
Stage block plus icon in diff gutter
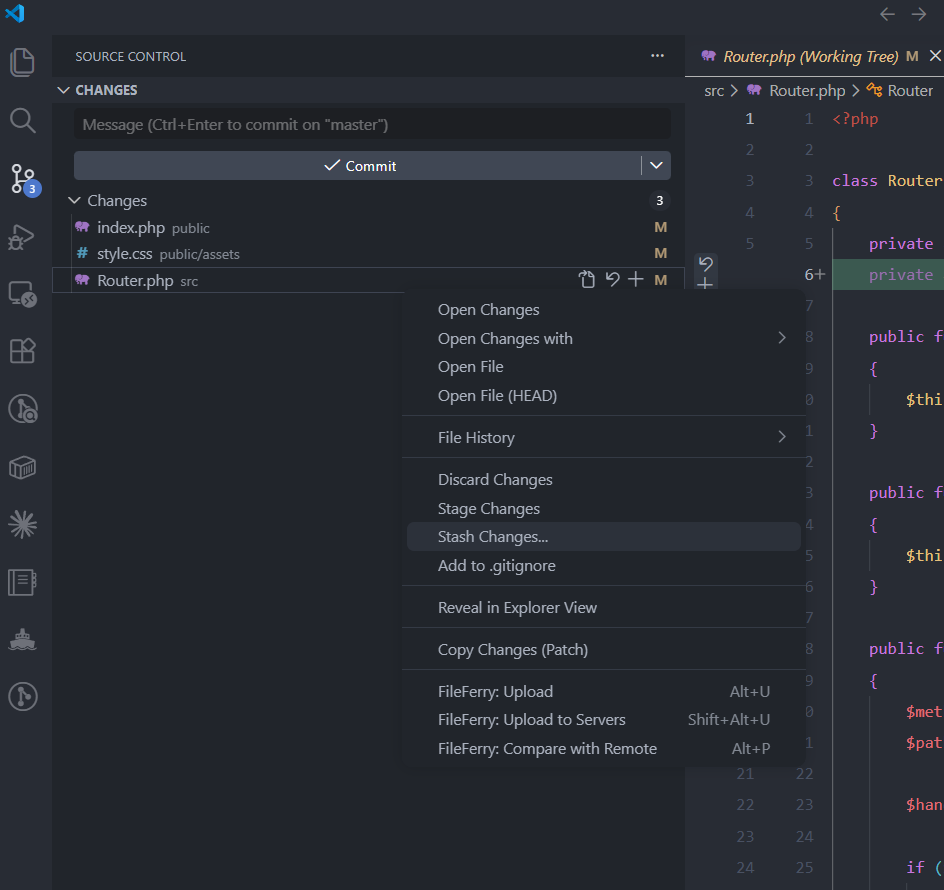(x=706, y=283)
